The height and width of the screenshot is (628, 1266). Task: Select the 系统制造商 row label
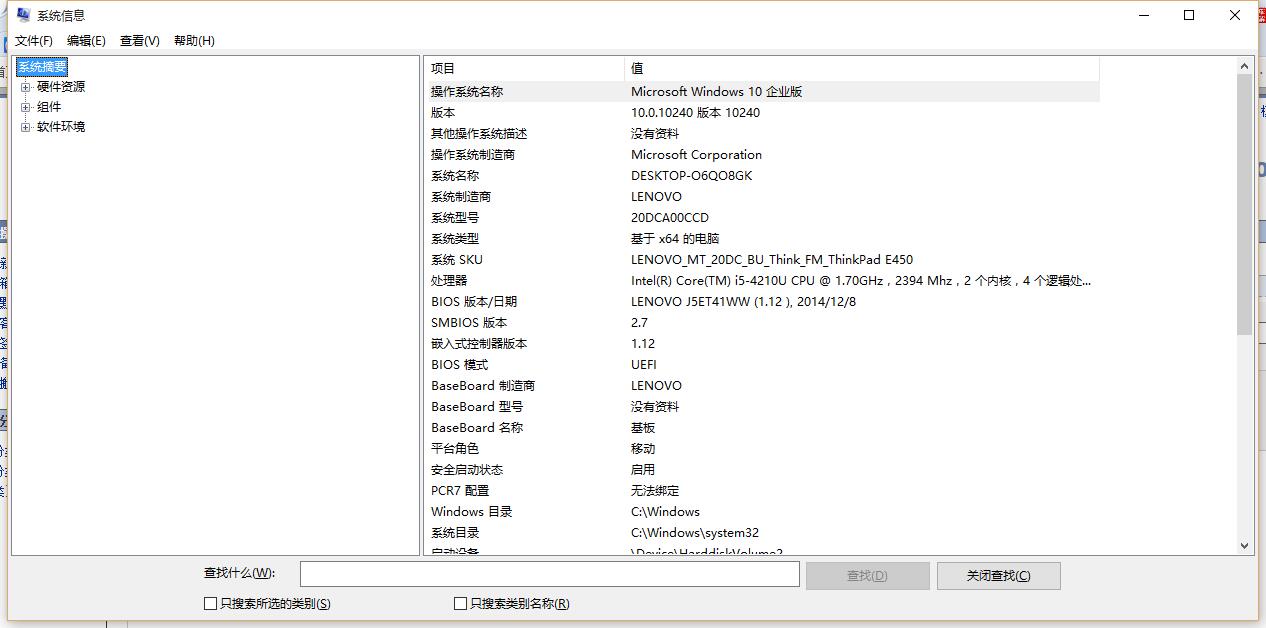pos(461,197)
